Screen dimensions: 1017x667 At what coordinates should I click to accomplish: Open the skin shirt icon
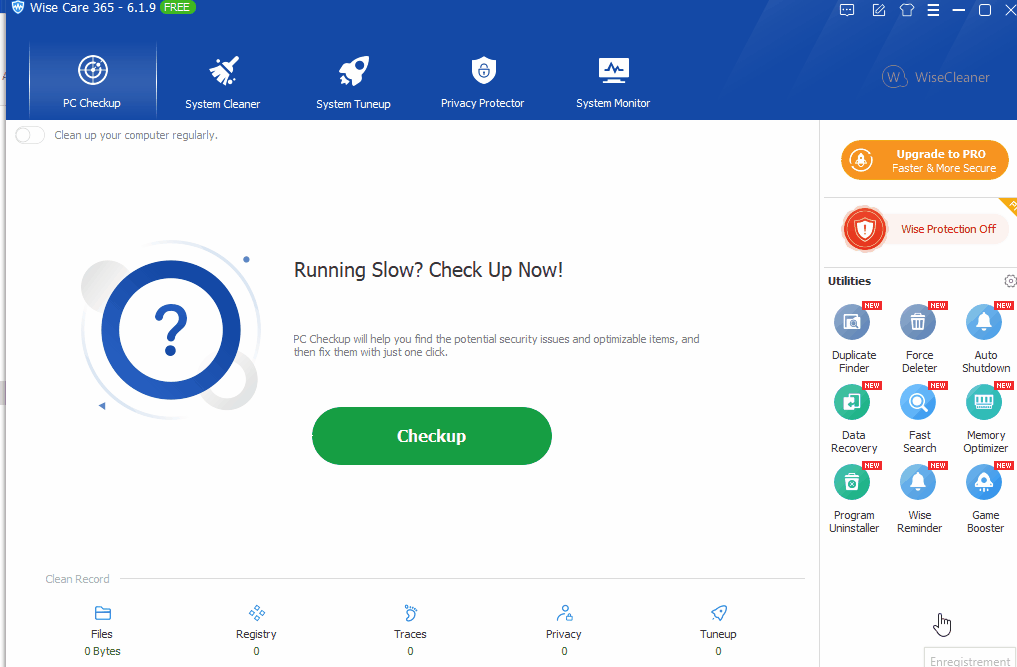tap(907, 10)
